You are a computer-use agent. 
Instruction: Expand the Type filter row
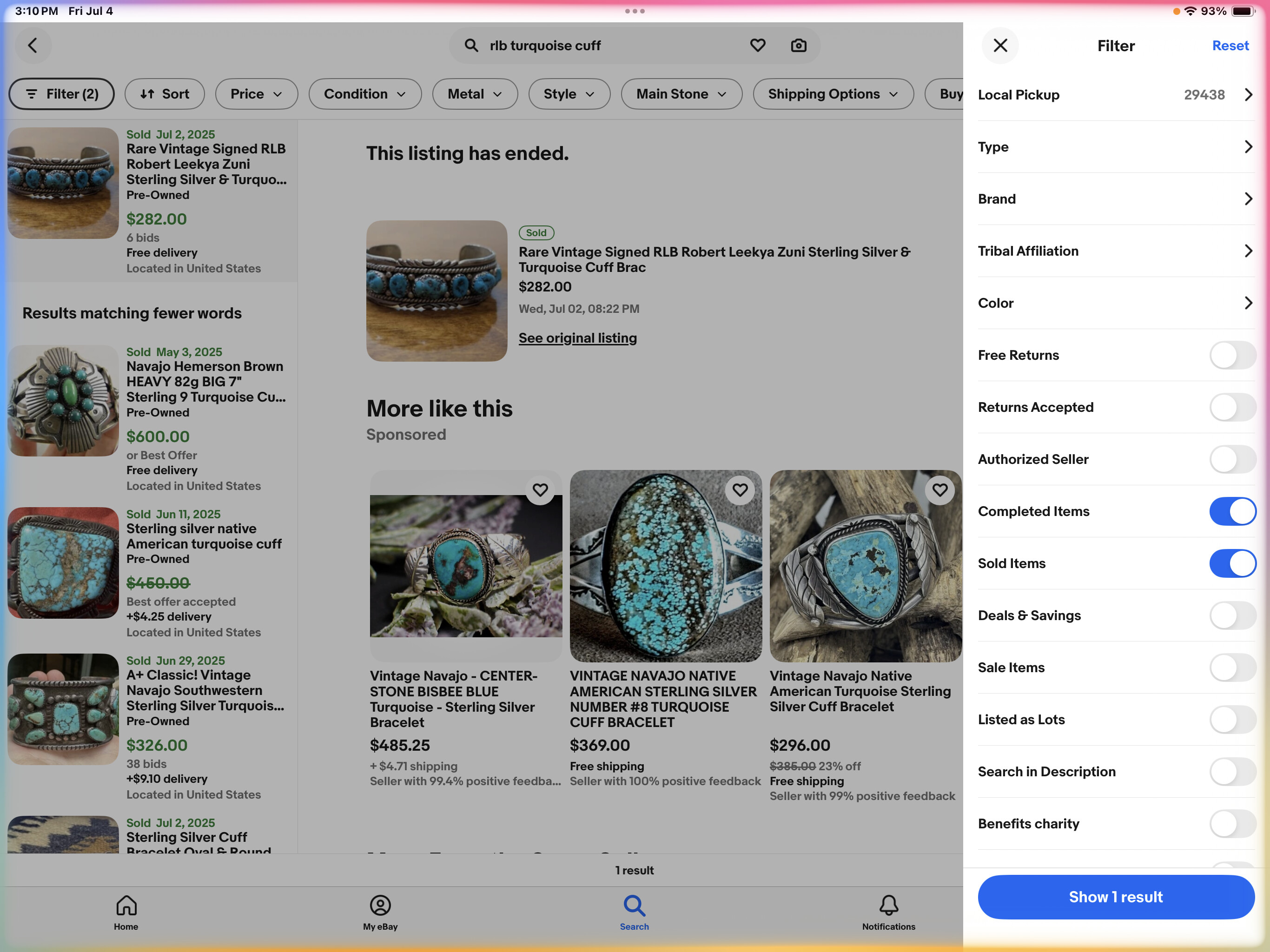1116,147
